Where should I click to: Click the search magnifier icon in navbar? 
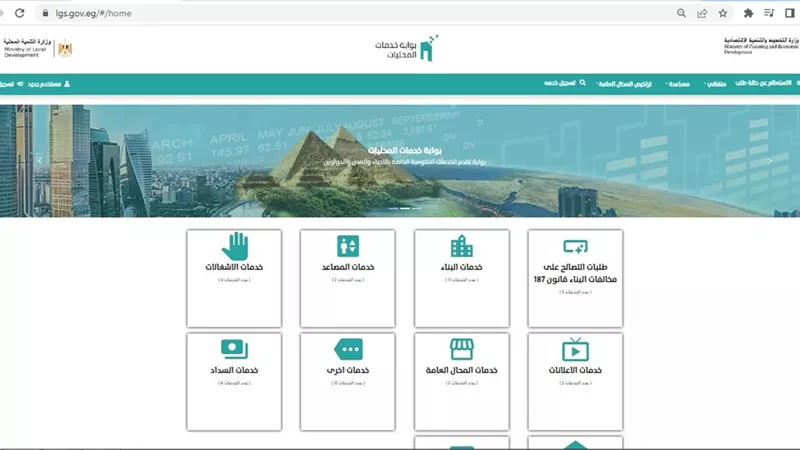click(583, 83)
